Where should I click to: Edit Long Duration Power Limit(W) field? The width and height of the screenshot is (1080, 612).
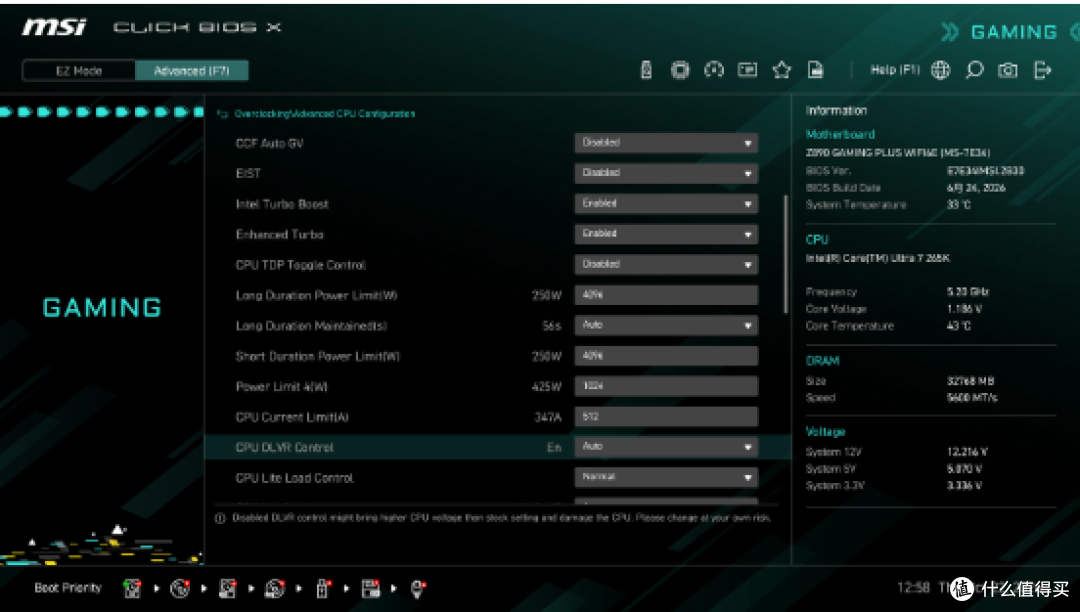pos(666,295)
